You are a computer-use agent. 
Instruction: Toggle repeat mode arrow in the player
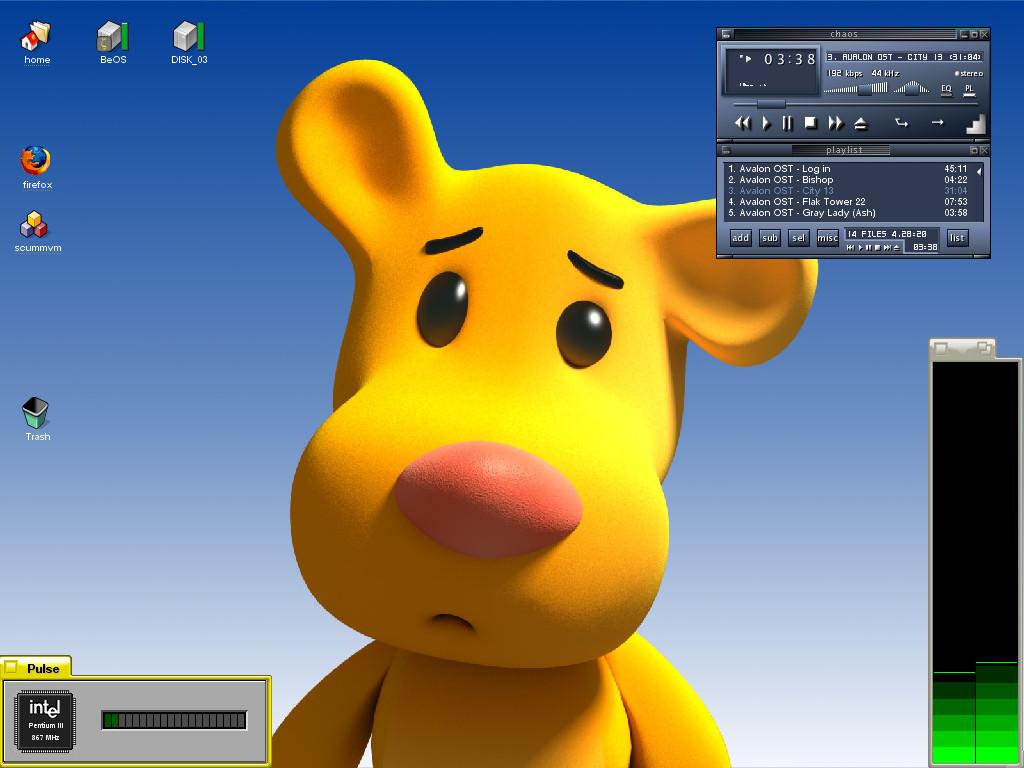pyautogui.click(x=937, y=122)
